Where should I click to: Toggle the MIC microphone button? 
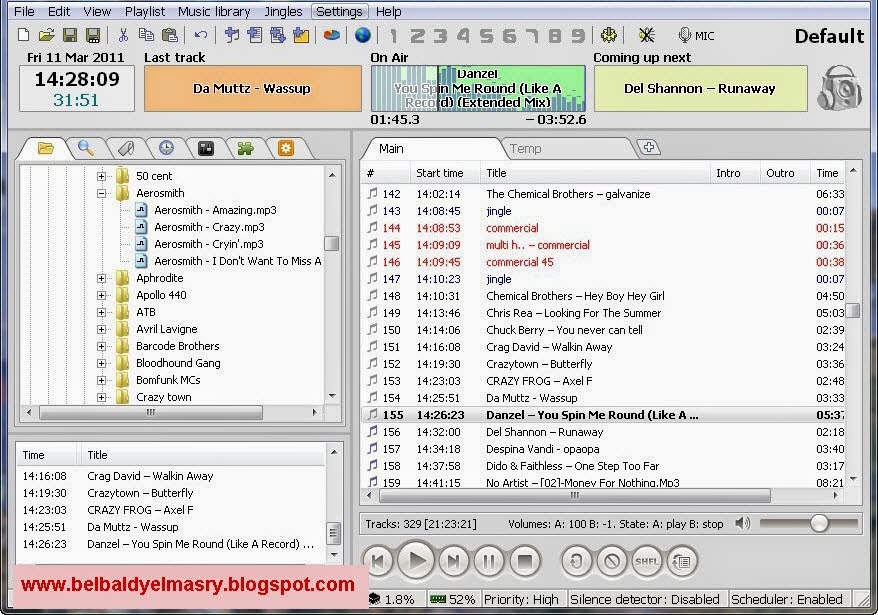[696, 36]
